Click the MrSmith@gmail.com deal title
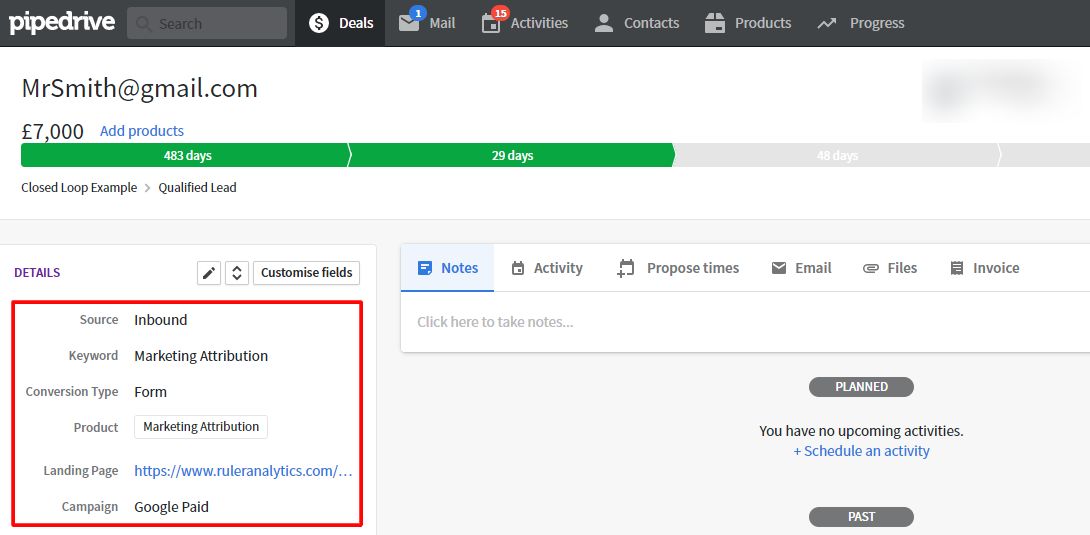The width and height of the screenshot is (1090, 535). coord(140,88)
